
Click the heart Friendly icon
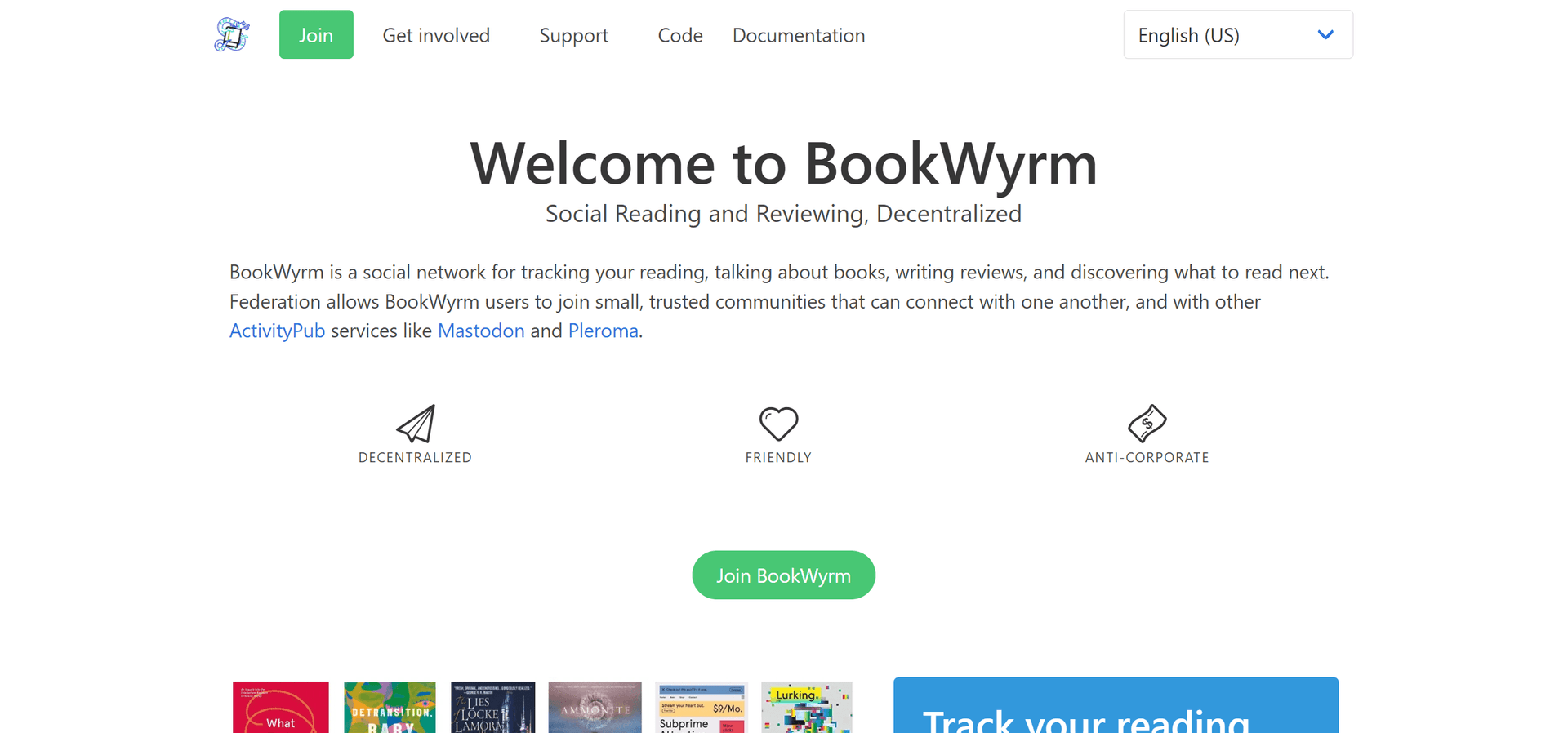pyautogui.click(x=778, y=424)
